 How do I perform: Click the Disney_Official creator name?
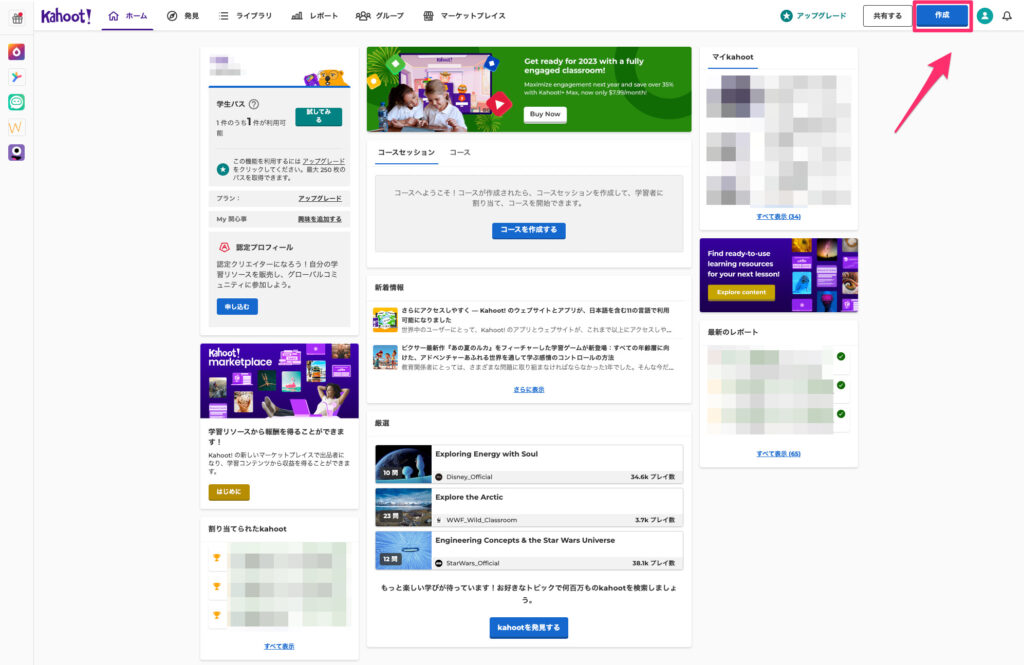[x=470, y=477]
